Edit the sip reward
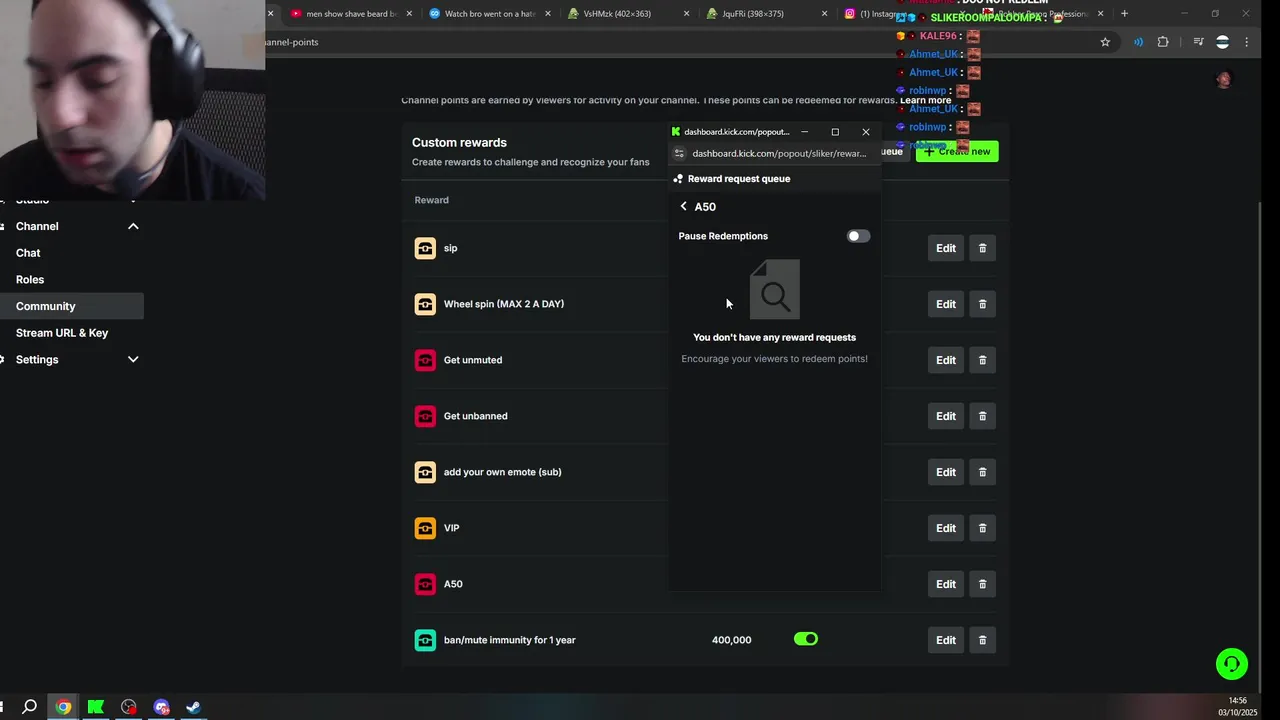Screen dimensions: 1280x720 (x=946, y=248)
